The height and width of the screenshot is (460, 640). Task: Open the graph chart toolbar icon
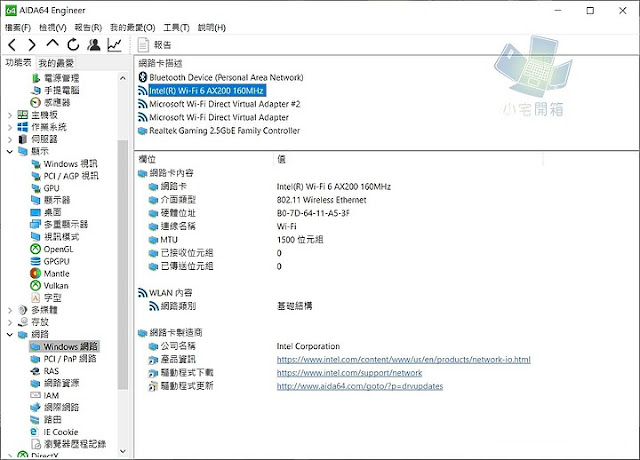tap(115, 44)
